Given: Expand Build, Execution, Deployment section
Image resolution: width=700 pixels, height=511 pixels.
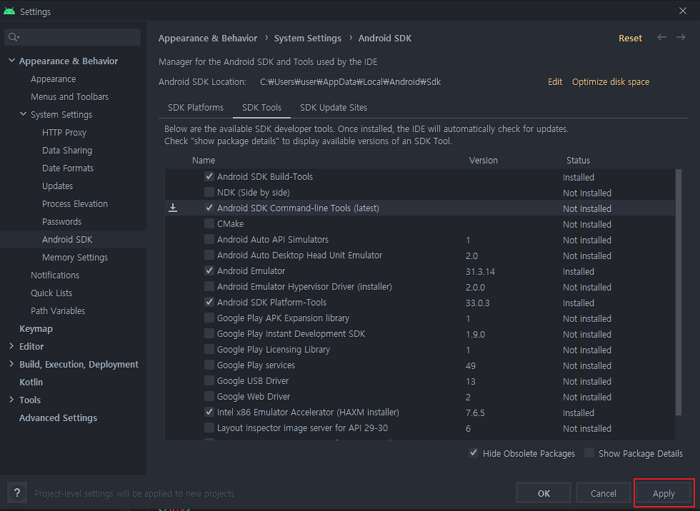Looking at the screenshot, I should (x=12, y=364).
